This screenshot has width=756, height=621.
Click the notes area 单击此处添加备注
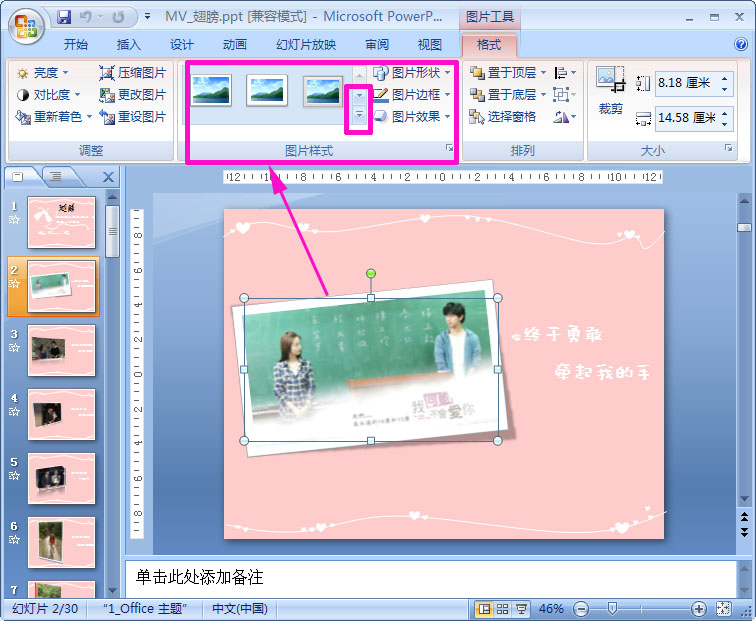(431, 578)
